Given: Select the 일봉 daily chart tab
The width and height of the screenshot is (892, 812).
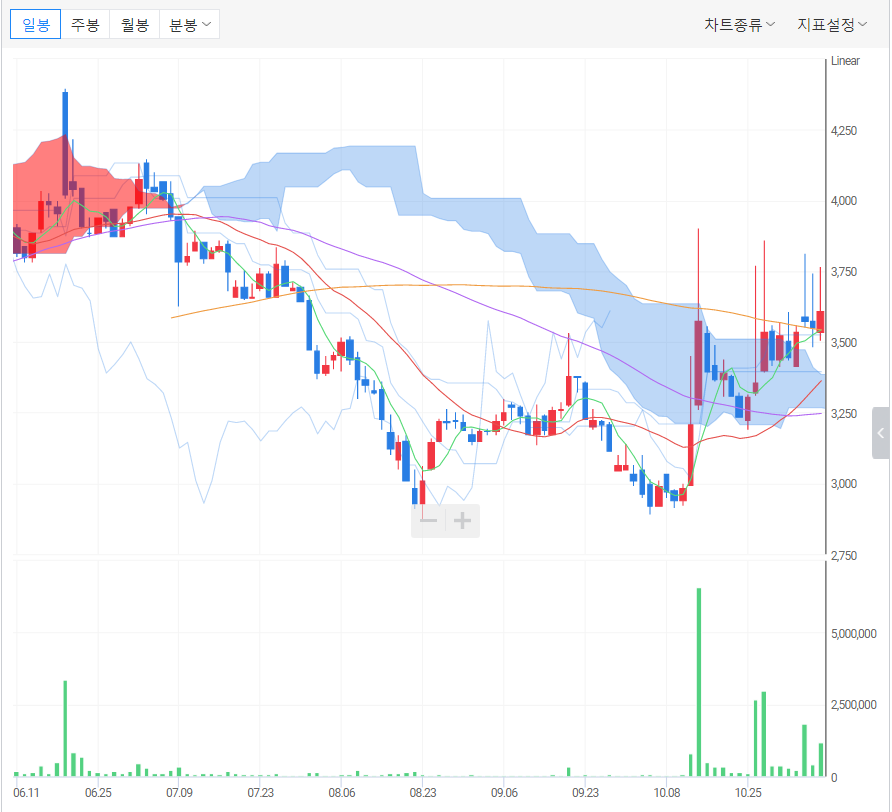Looking at the screenshot, I should click(x=35, y=24).
